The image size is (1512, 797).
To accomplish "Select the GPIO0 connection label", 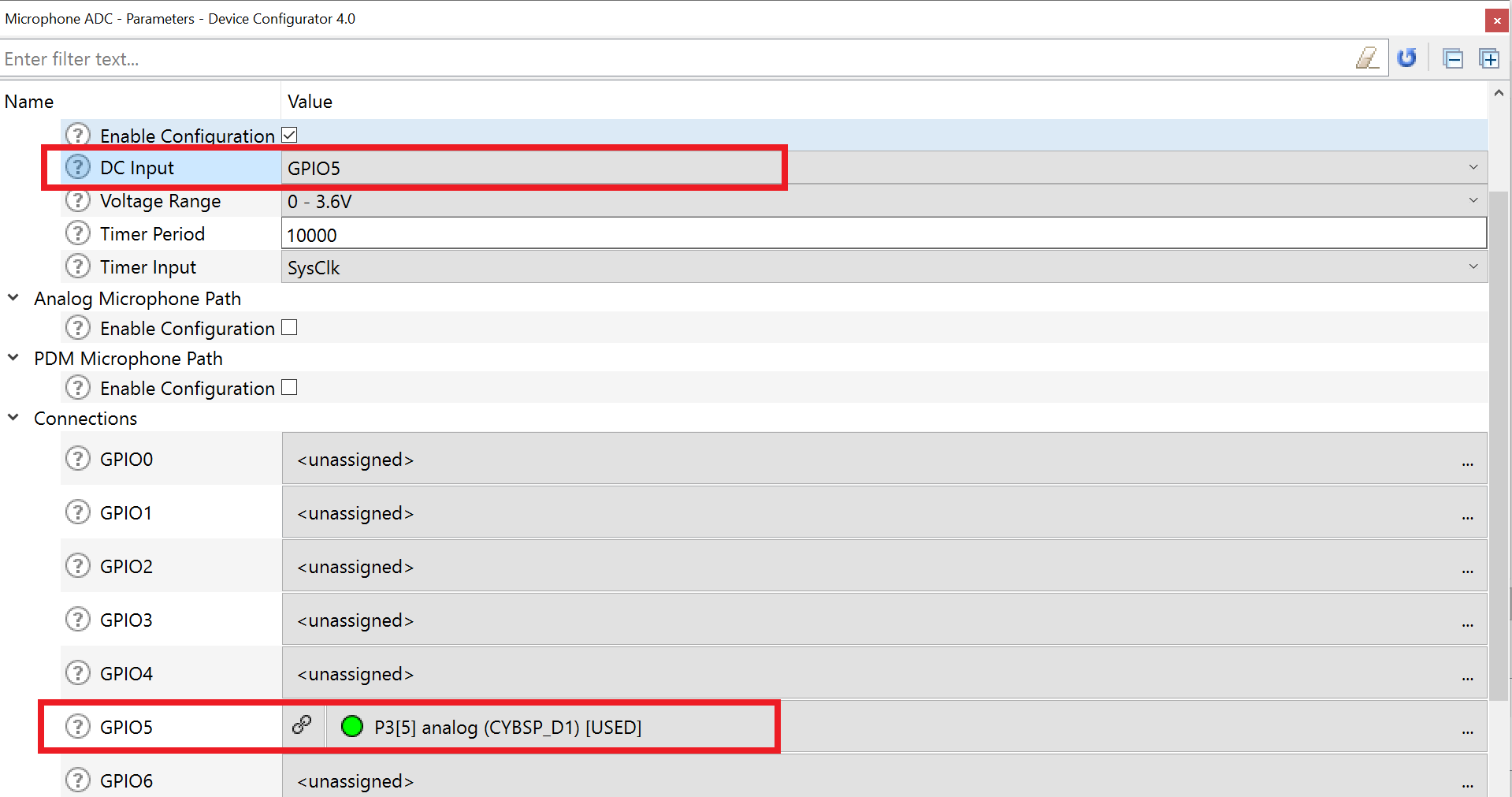I will [x=126, y=459].
